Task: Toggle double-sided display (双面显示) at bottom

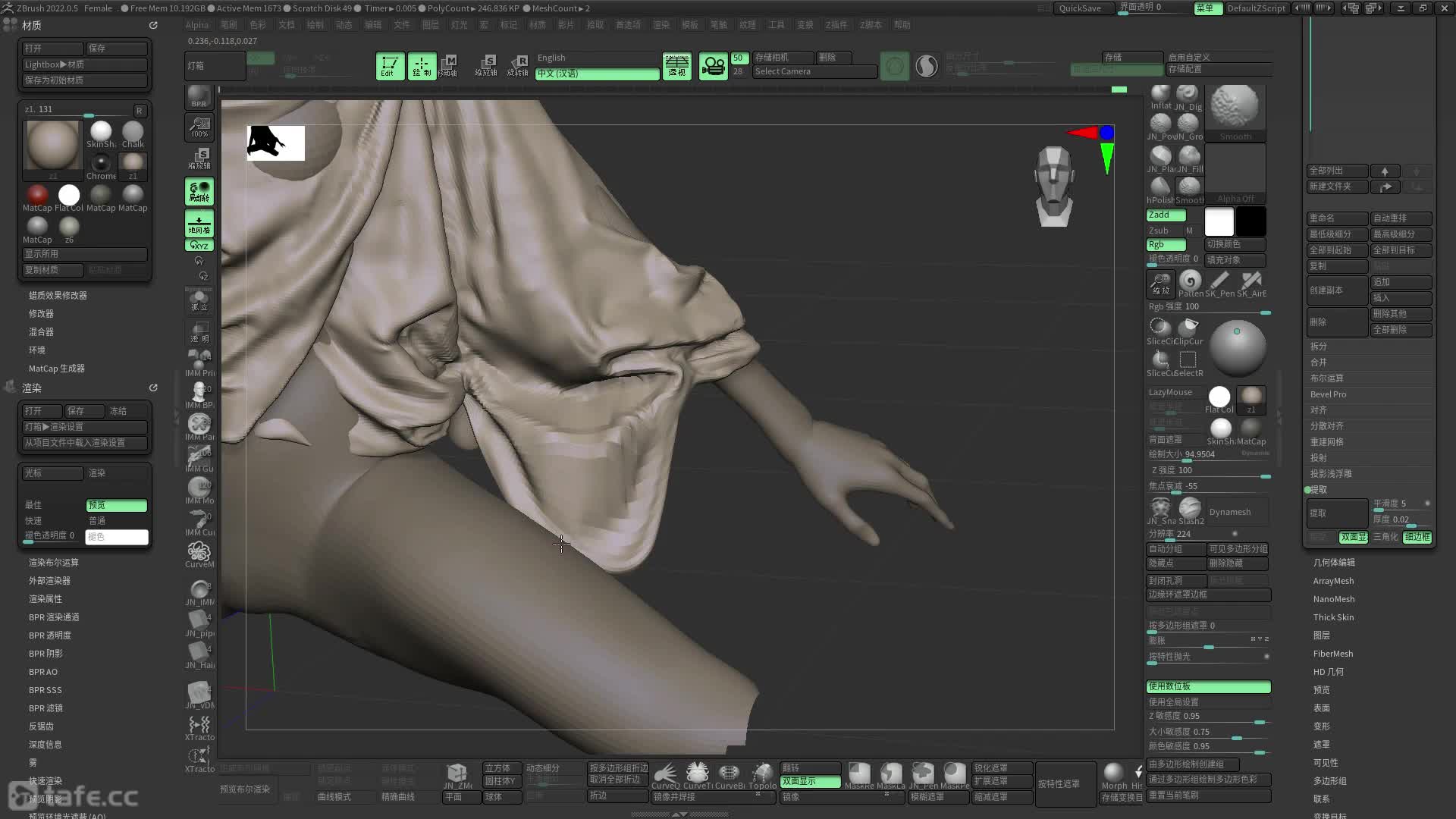Action: (x=811, y=781)
